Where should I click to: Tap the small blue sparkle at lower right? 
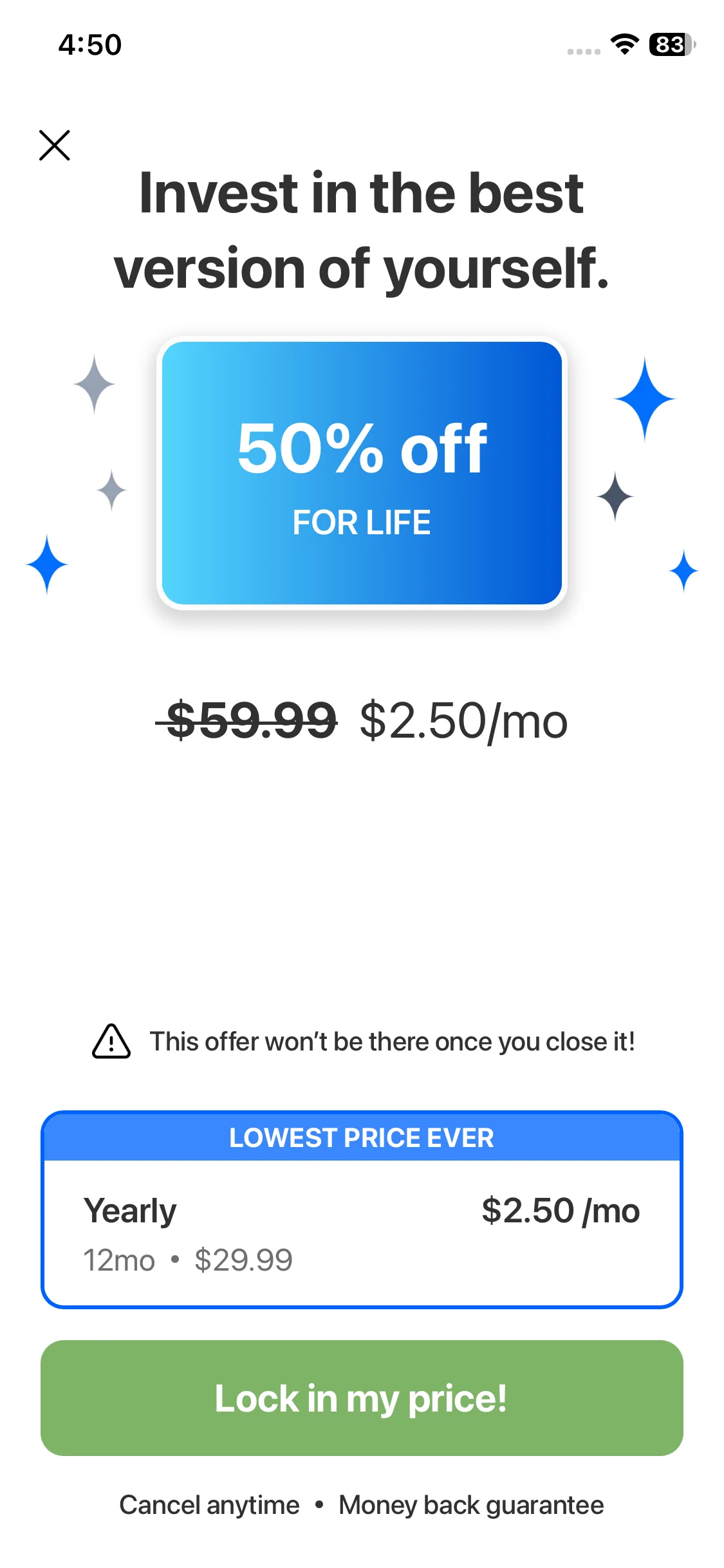[683, 570]
